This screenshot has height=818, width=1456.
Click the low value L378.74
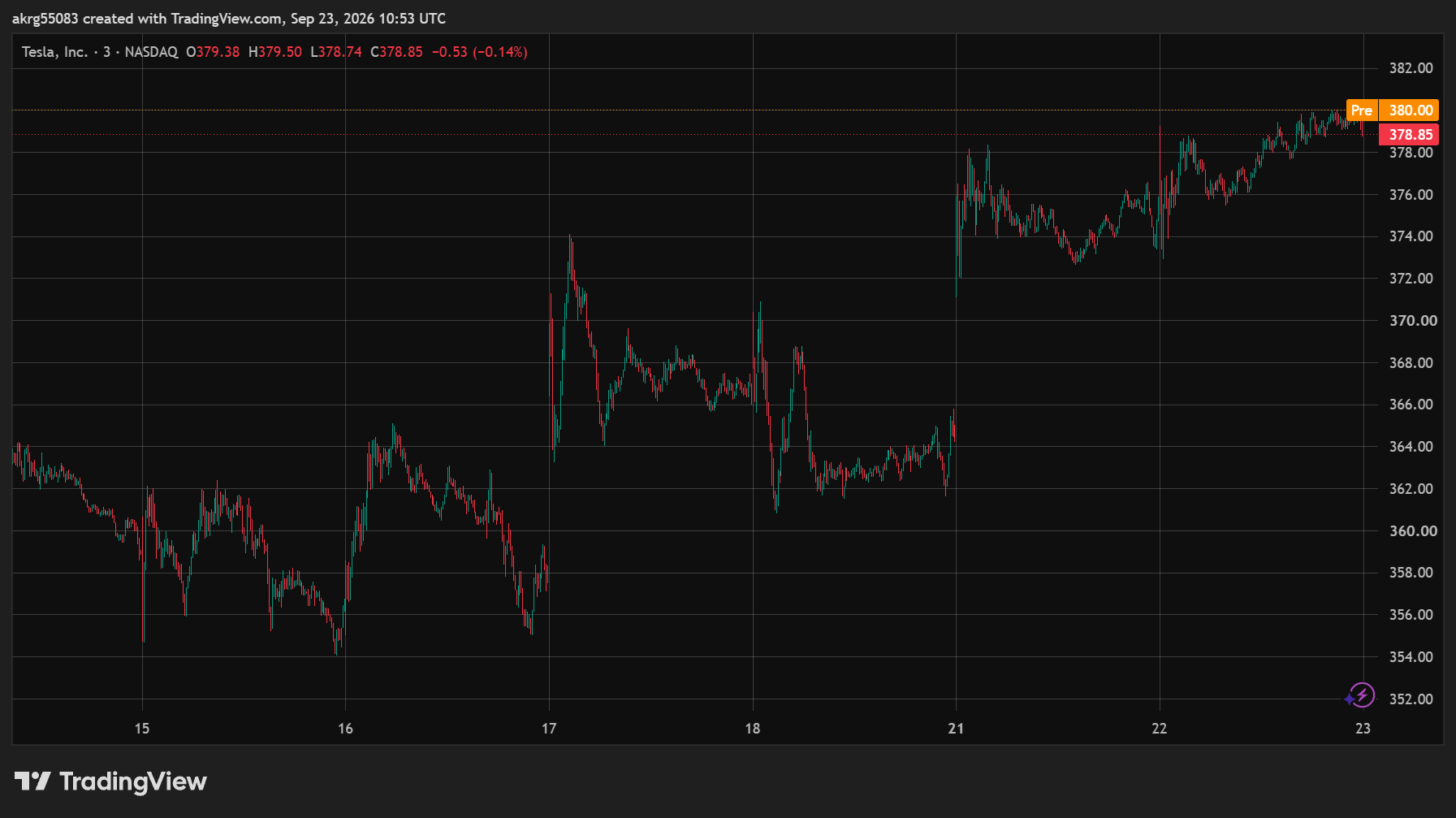[x=336, y=52]
